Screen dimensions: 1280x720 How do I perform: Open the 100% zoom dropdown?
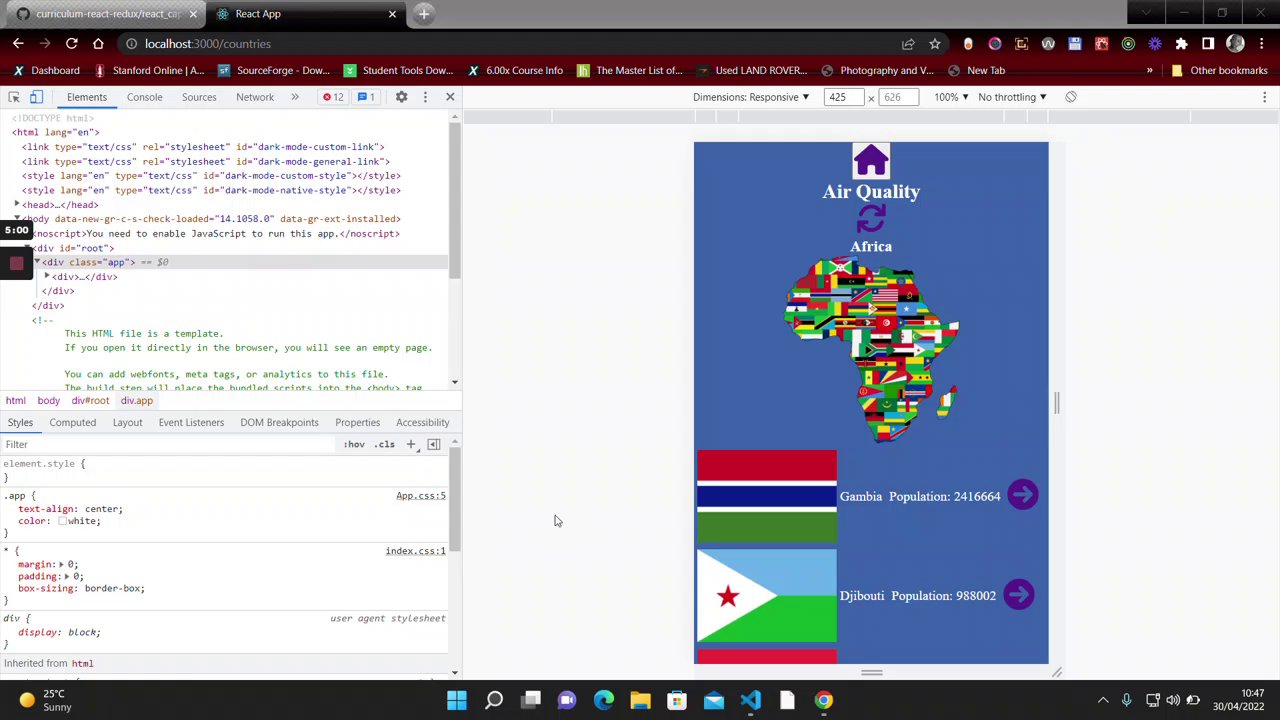pyautogui.click(x=951, y=97)
